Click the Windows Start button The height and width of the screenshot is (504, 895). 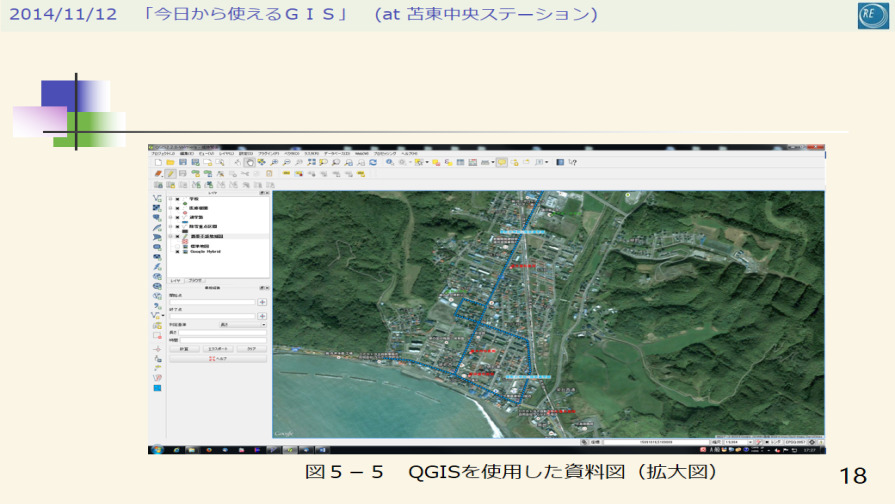pos(155,450)
